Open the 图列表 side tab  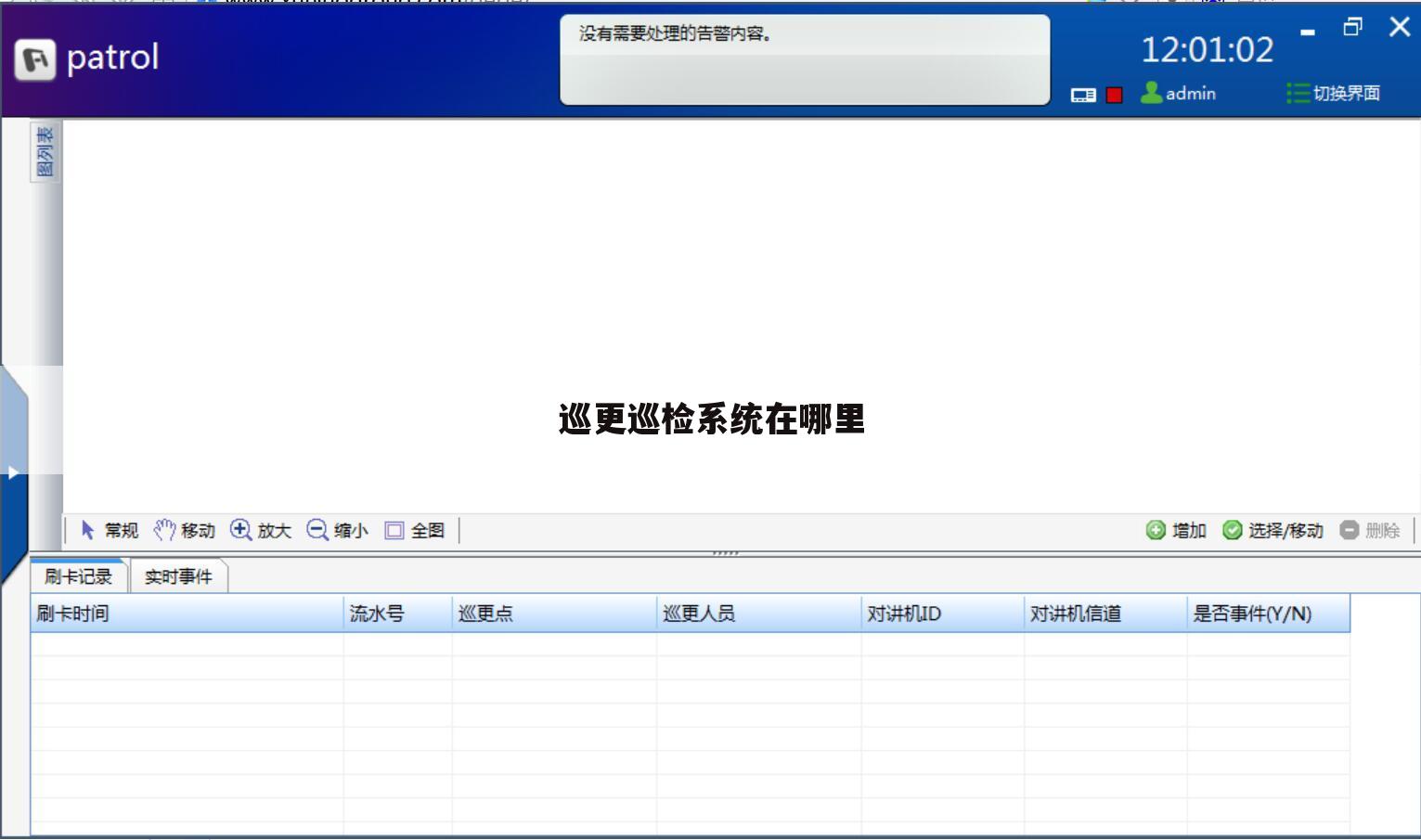pos(45,152)
